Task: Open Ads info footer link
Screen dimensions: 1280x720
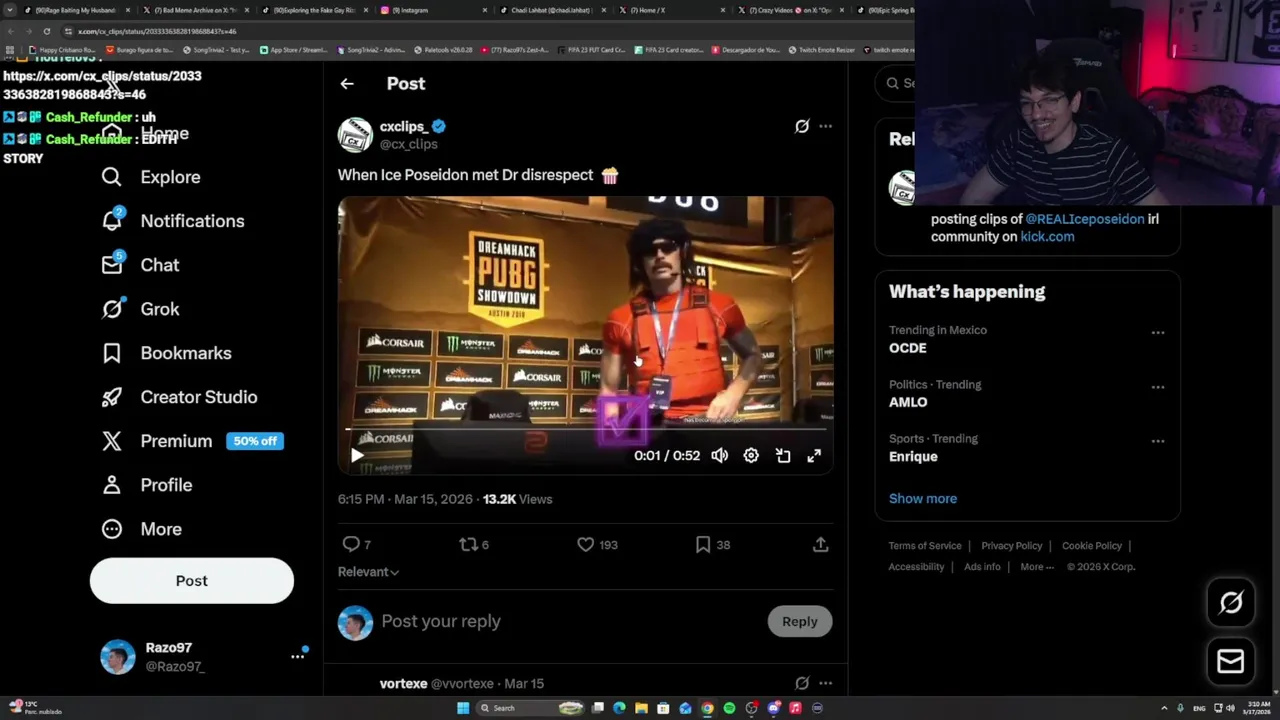Action: point(982,567)
